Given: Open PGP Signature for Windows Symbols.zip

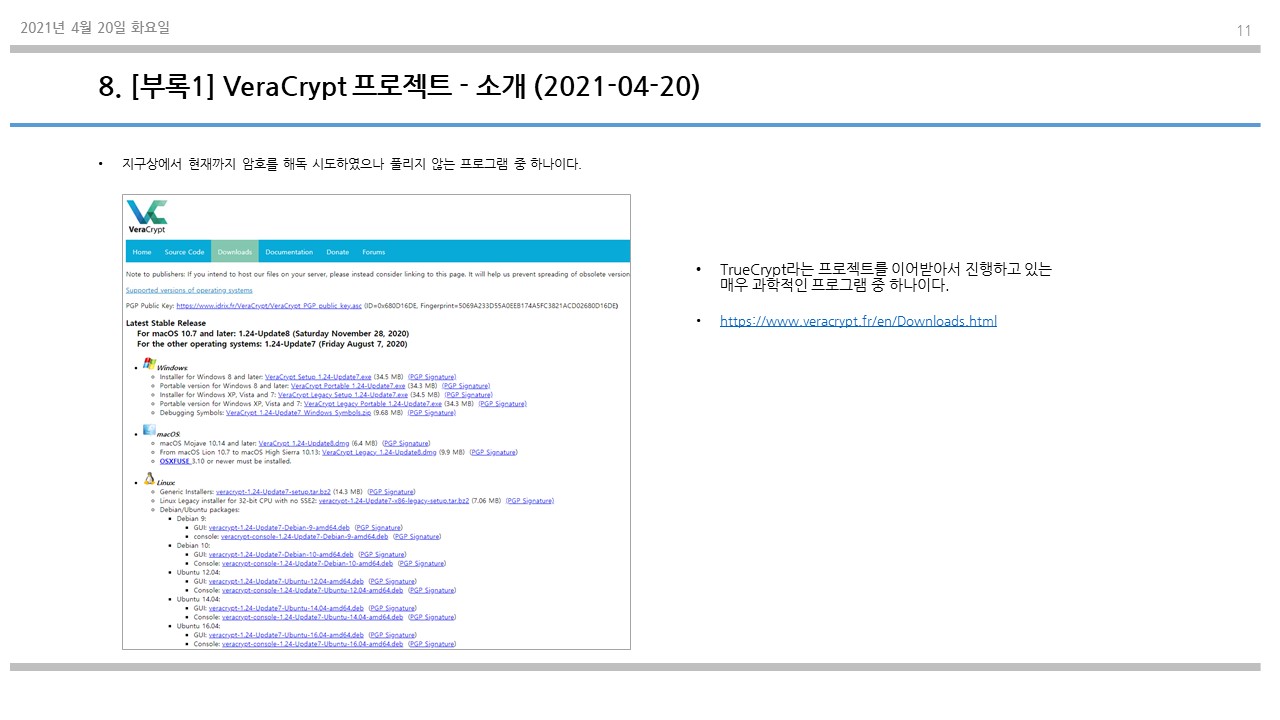Looking at the screenshot, I should pyautogui.click(x=432, y=412).
